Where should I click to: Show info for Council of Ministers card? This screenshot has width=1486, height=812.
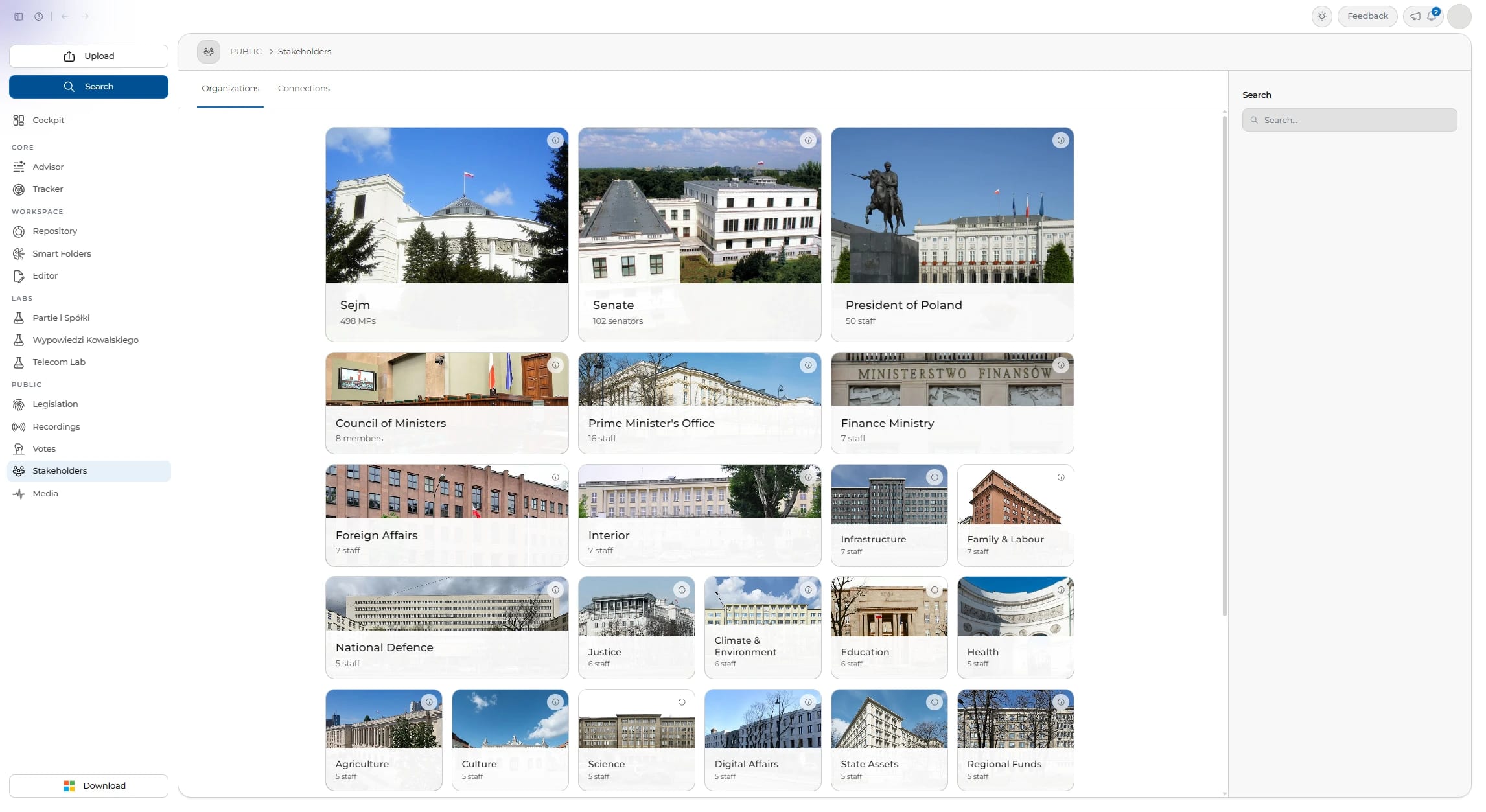tap(555, 365)
